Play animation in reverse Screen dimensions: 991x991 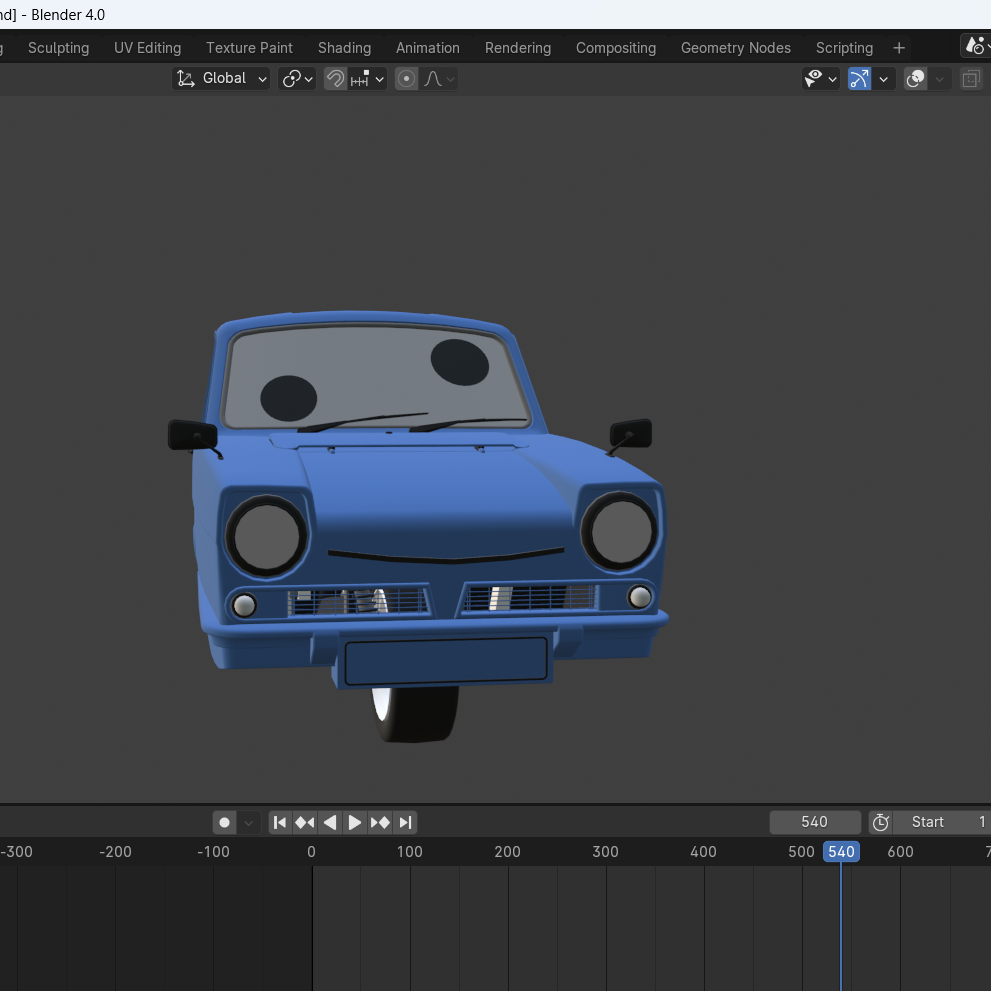click(330, 822)
